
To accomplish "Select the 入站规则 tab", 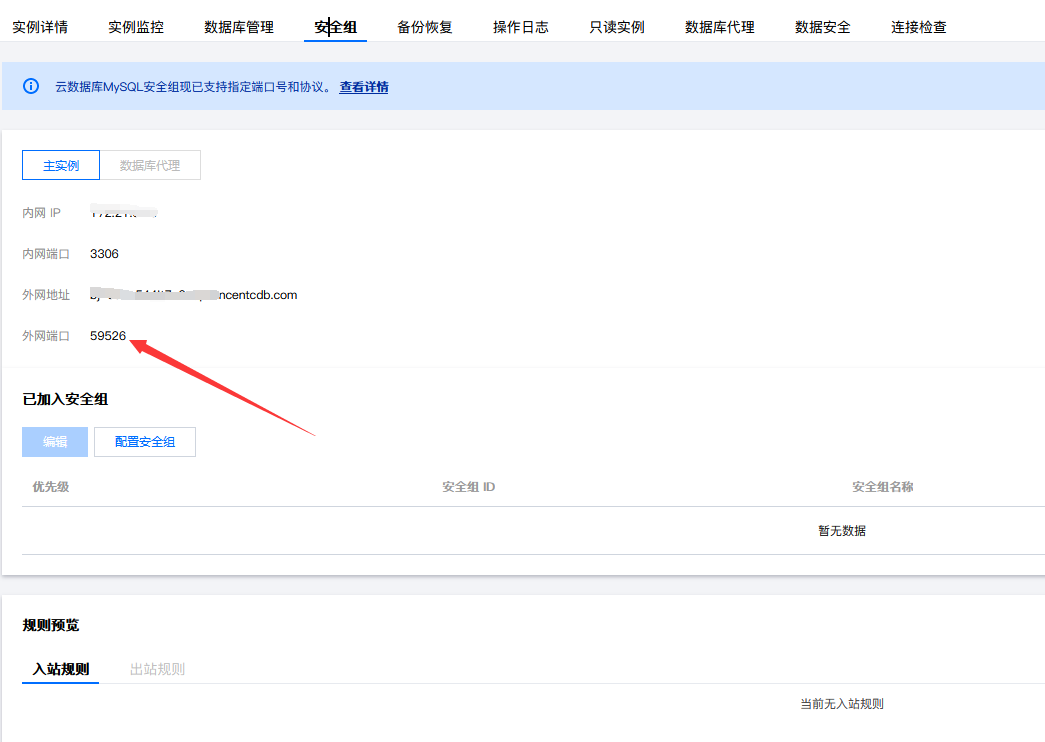I will 61,669.
